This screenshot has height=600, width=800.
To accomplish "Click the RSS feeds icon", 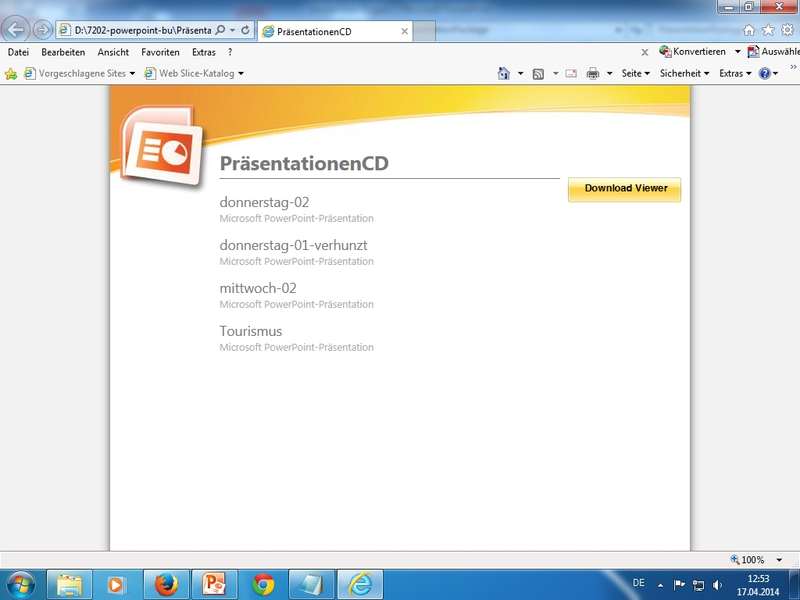I will (538, 74).
